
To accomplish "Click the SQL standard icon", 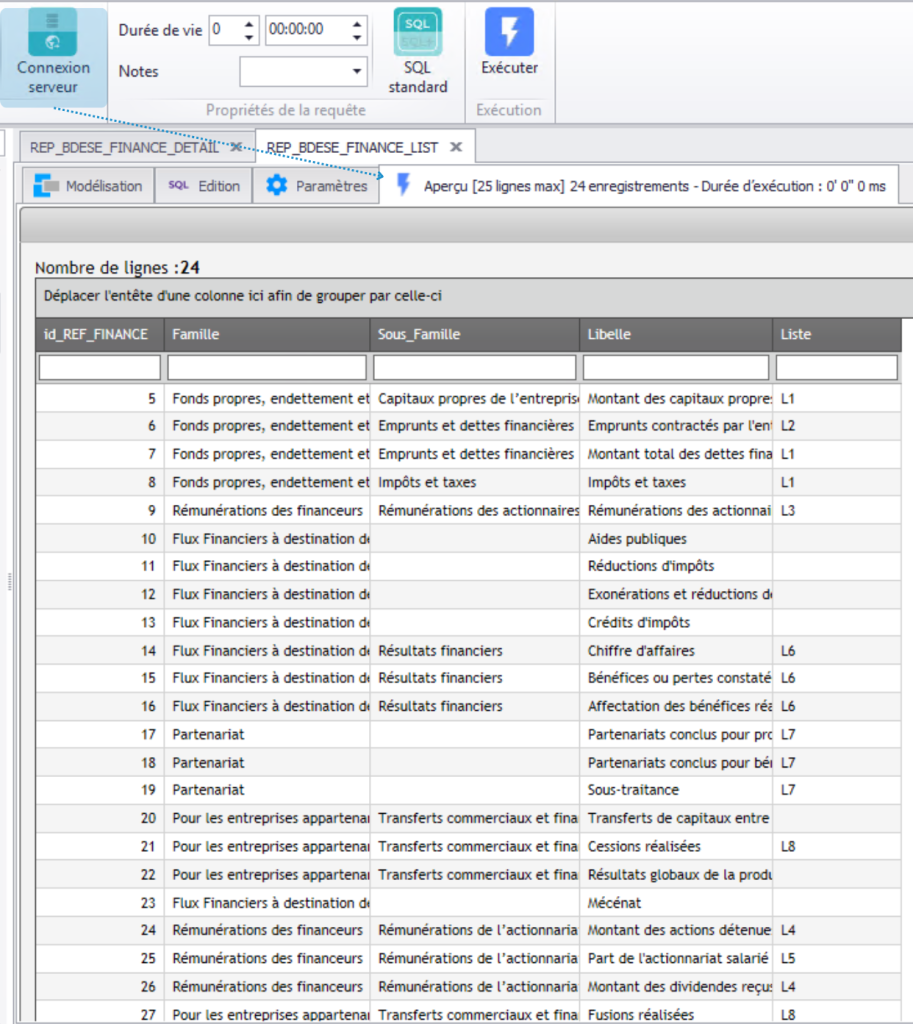I will click(417, 31).
